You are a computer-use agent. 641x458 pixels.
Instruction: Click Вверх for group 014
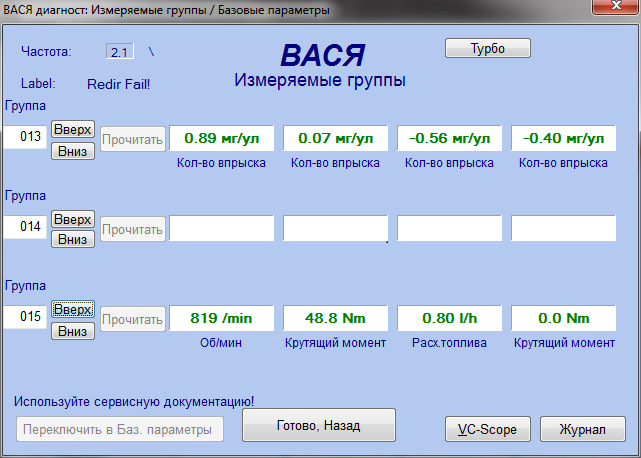73,219
